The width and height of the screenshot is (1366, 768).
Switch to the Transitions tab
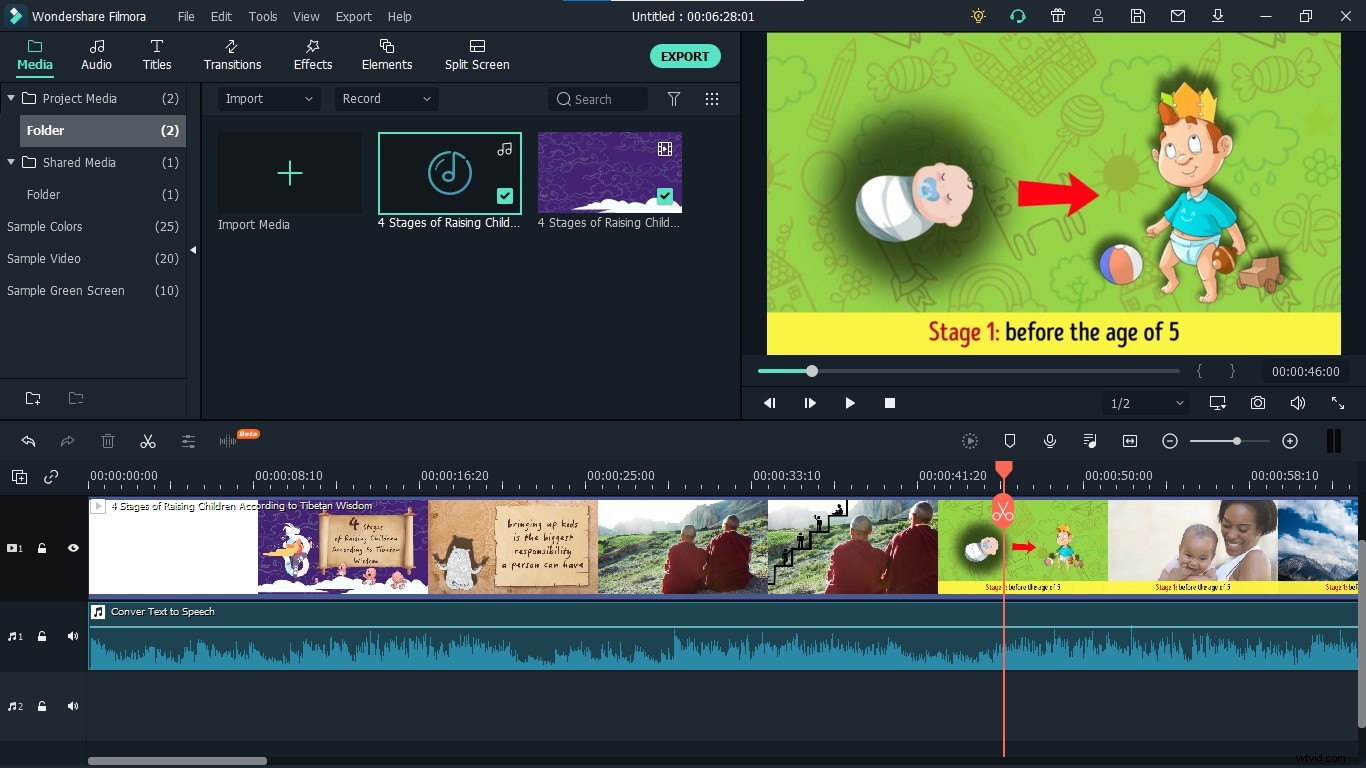point(232,55)
